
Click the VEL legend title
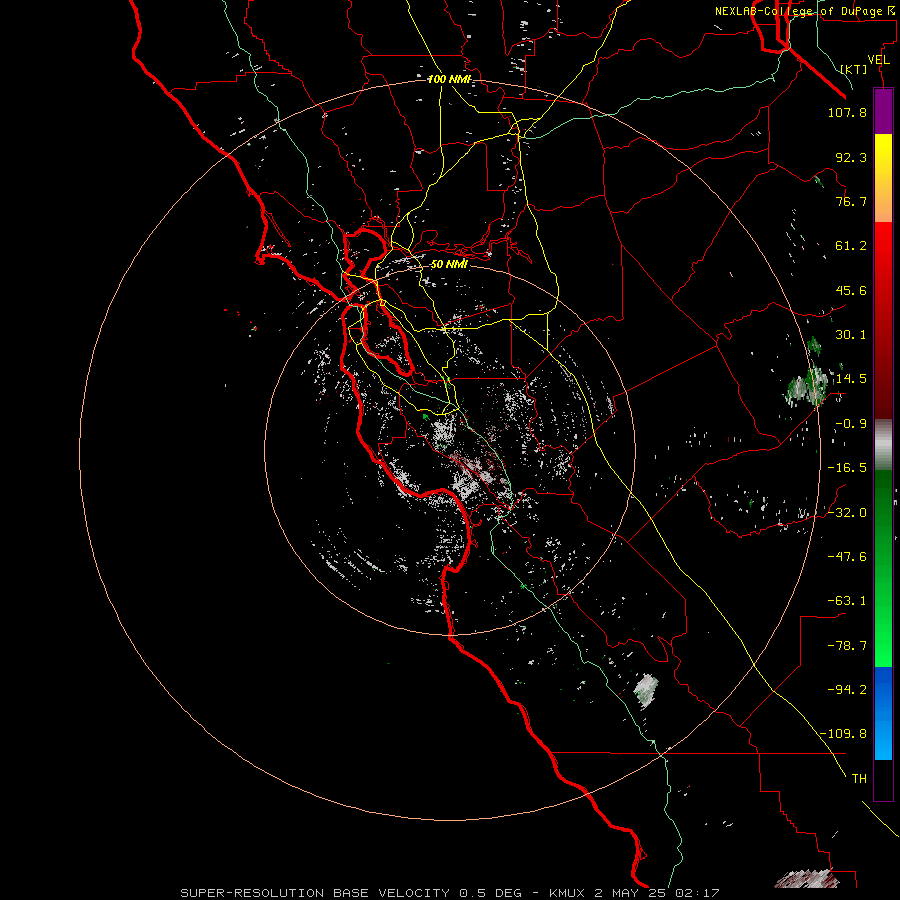(x=878, y=60)
